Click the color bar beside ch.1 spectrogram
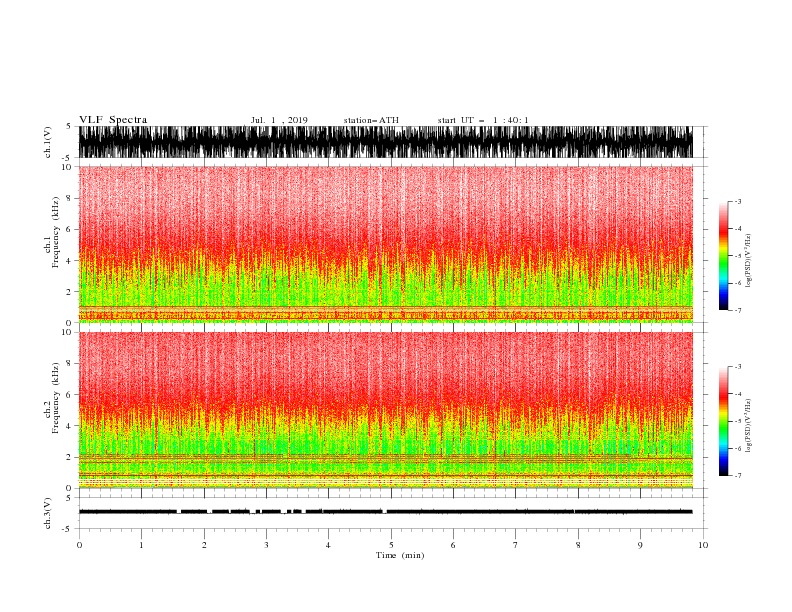Viewport: 792px width, 612px height. tap(723, 256)
